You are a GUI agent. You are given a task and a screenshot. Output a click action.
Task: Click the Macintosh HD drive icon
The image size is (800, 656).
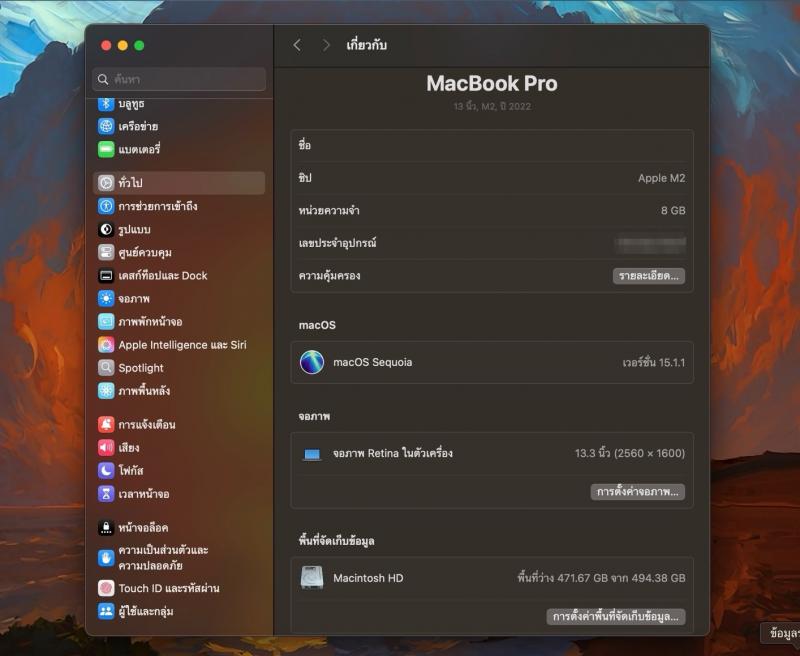coord(312,578)
